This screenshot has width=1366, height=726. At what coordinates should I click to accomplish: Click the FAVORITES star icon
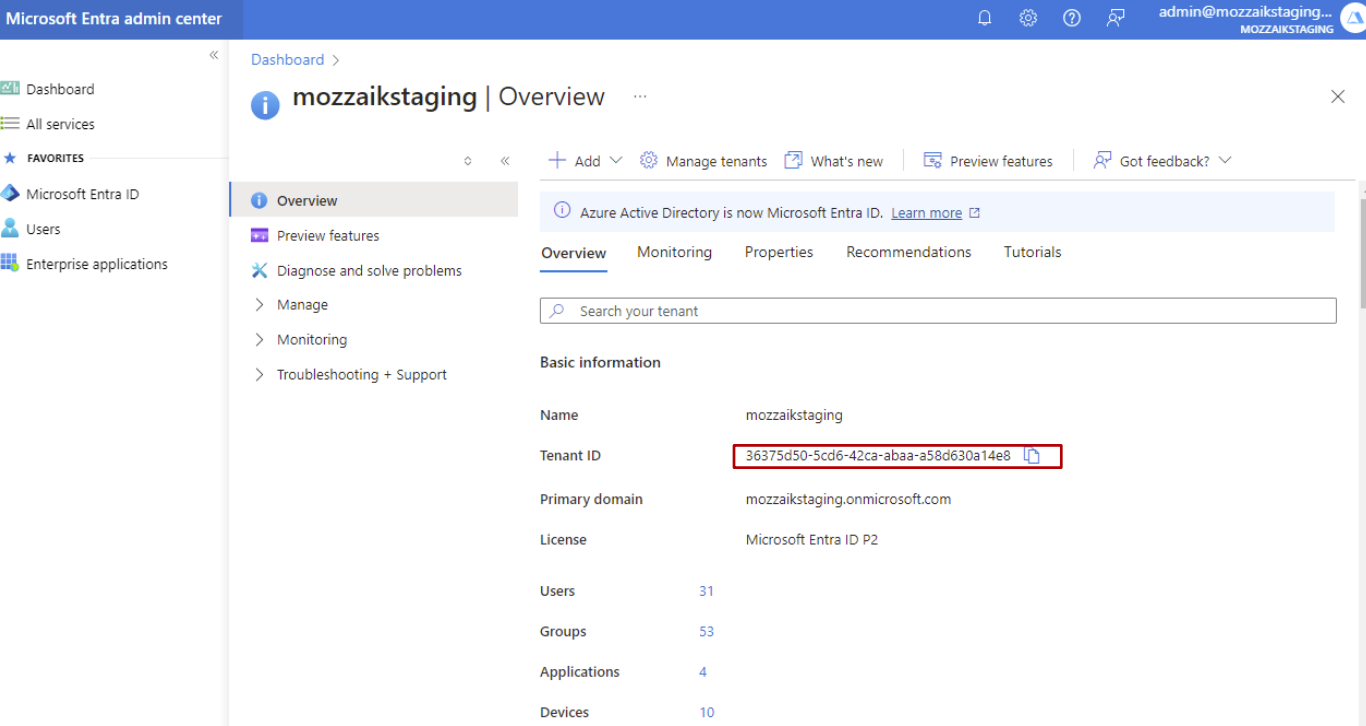click(10, 158)
